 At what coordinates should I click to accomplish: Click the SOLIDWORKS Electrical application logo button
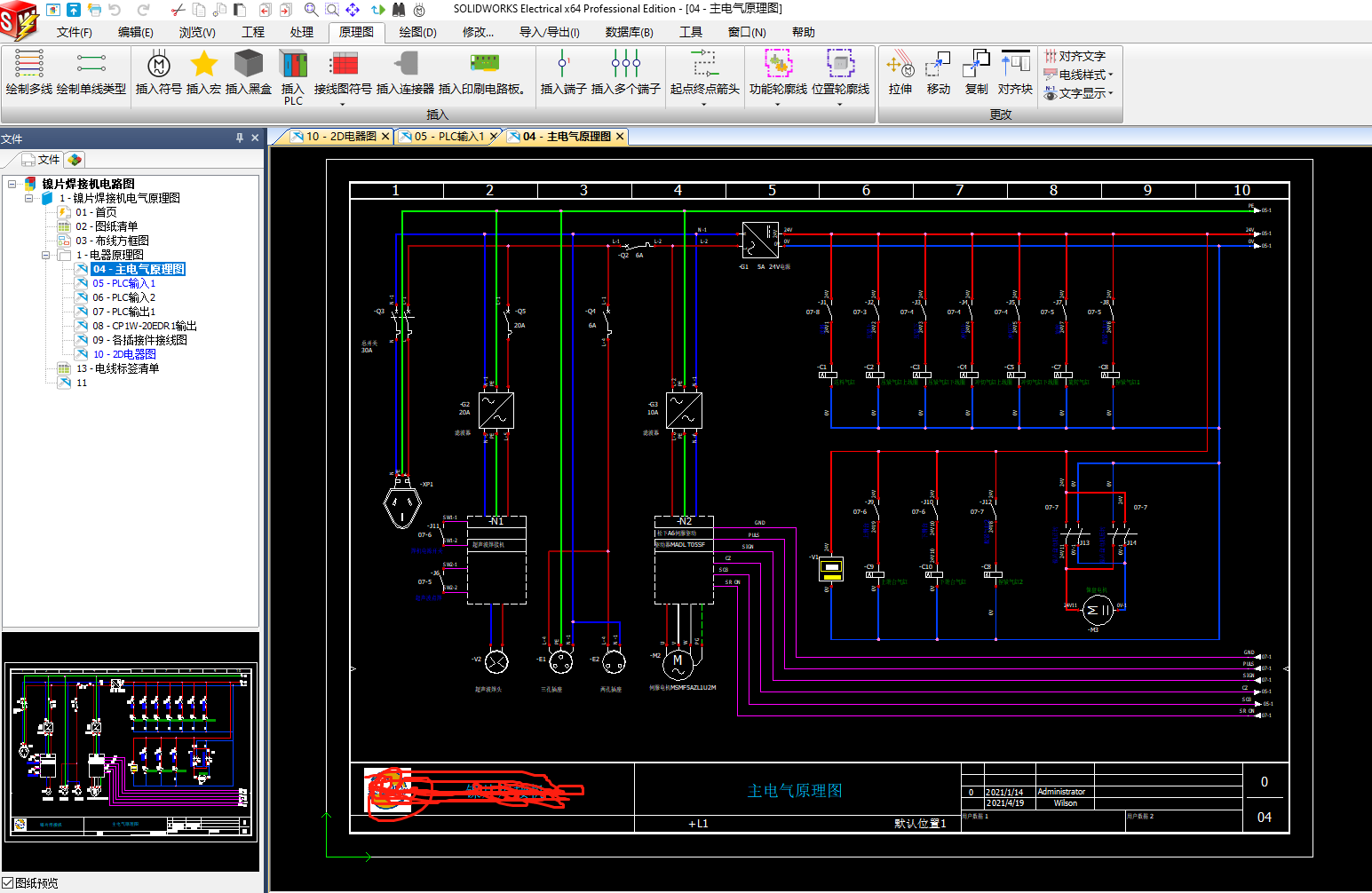click(x=20, y=20)
